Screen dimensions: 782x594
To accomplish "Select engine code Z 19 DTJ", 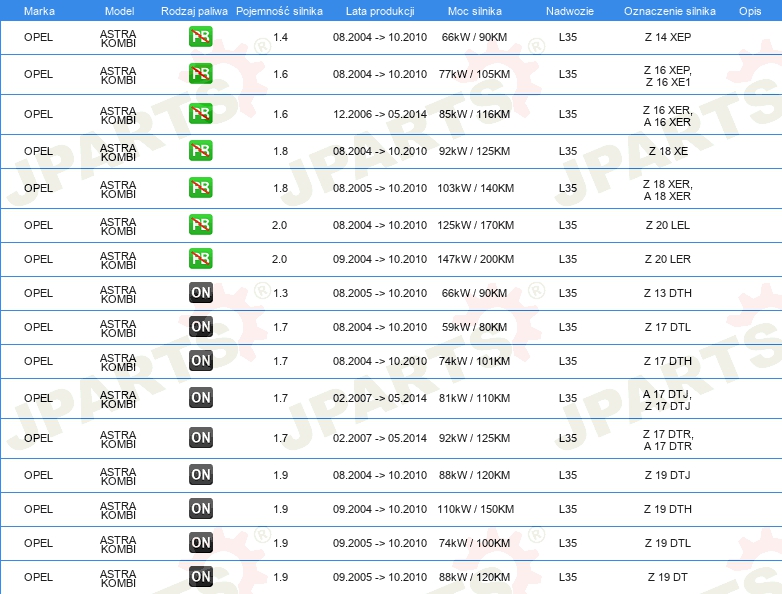I will [x=668, y=475].
